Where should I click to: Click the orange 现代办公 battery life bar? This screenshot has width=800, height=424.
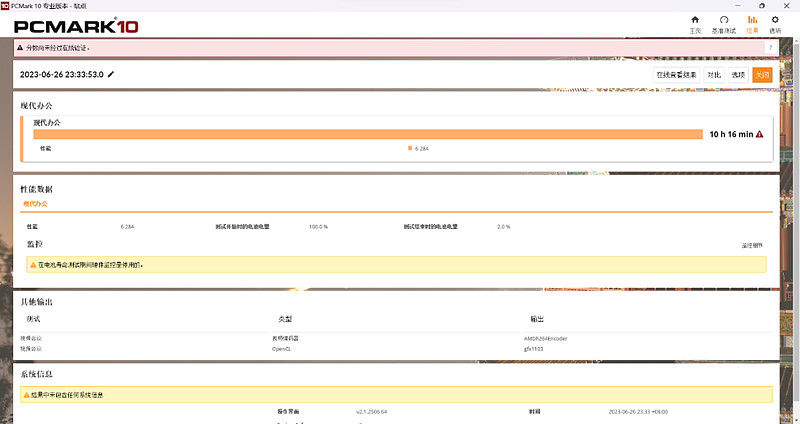pos(368,134)
